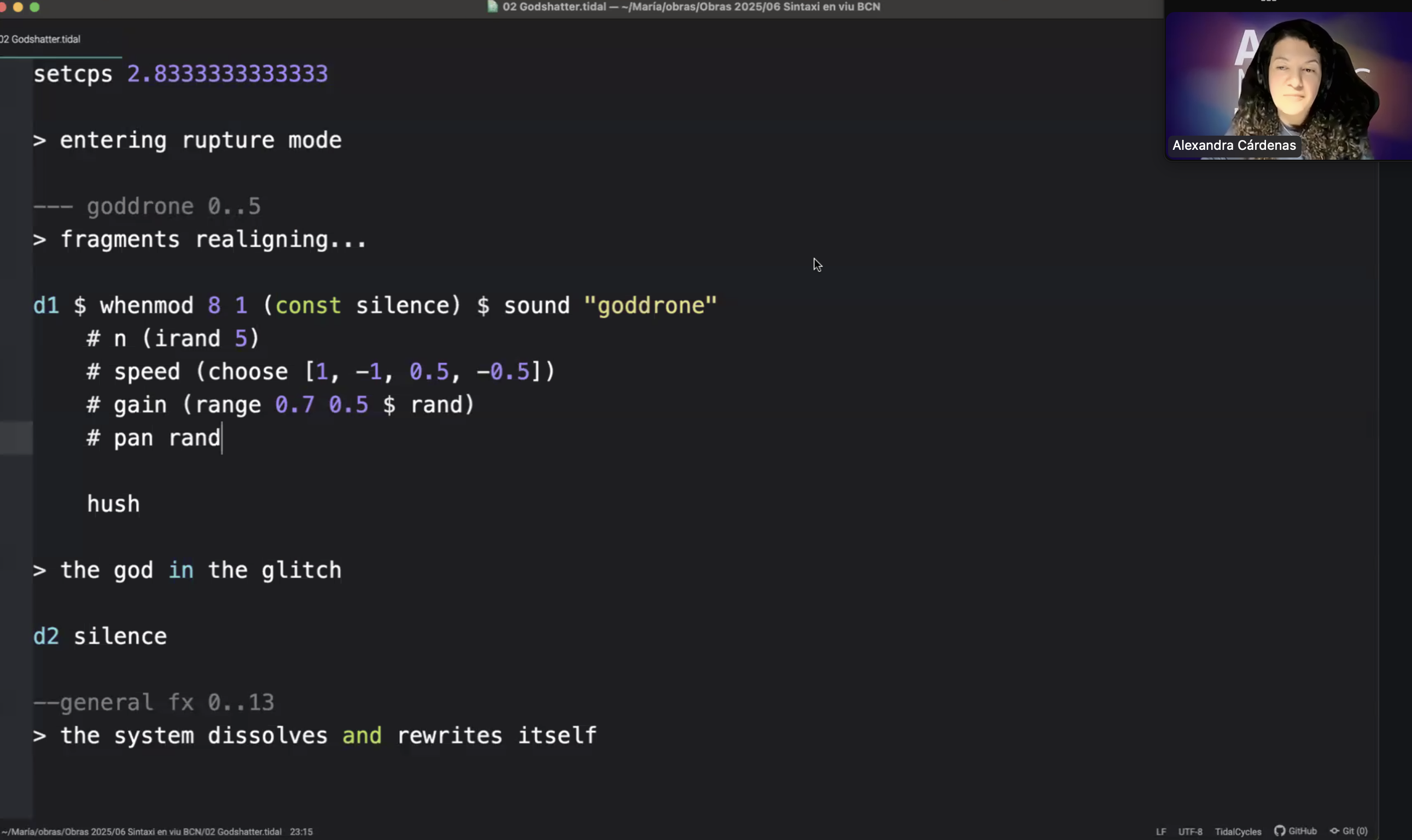Image resolution: width=1412 pixels, height=840 pixels.
Task: Click the yellow minimize window button
Action: coord(18,7)
